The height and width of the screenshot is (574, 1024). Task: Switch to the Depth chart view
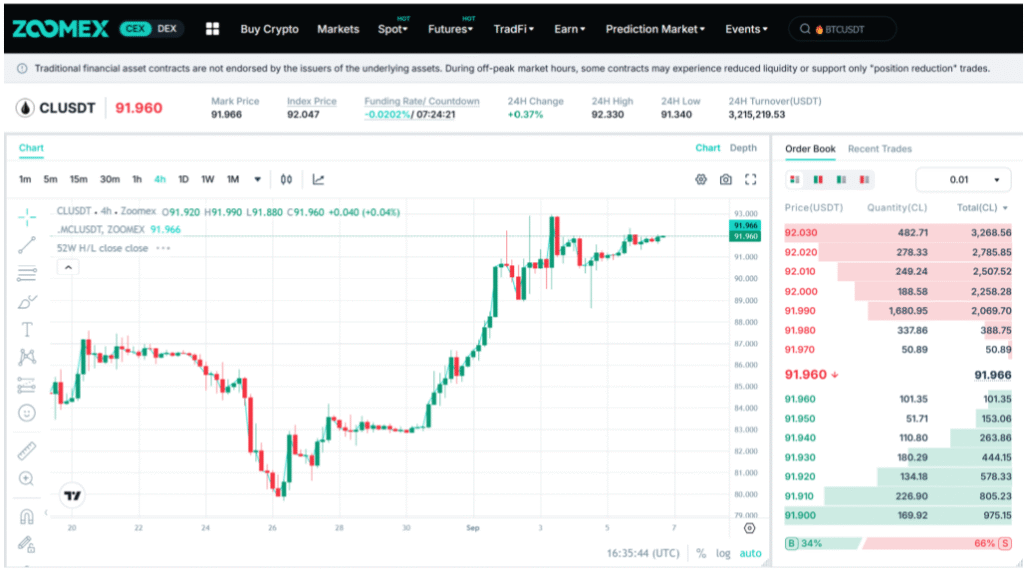click(x=743, y=148)
